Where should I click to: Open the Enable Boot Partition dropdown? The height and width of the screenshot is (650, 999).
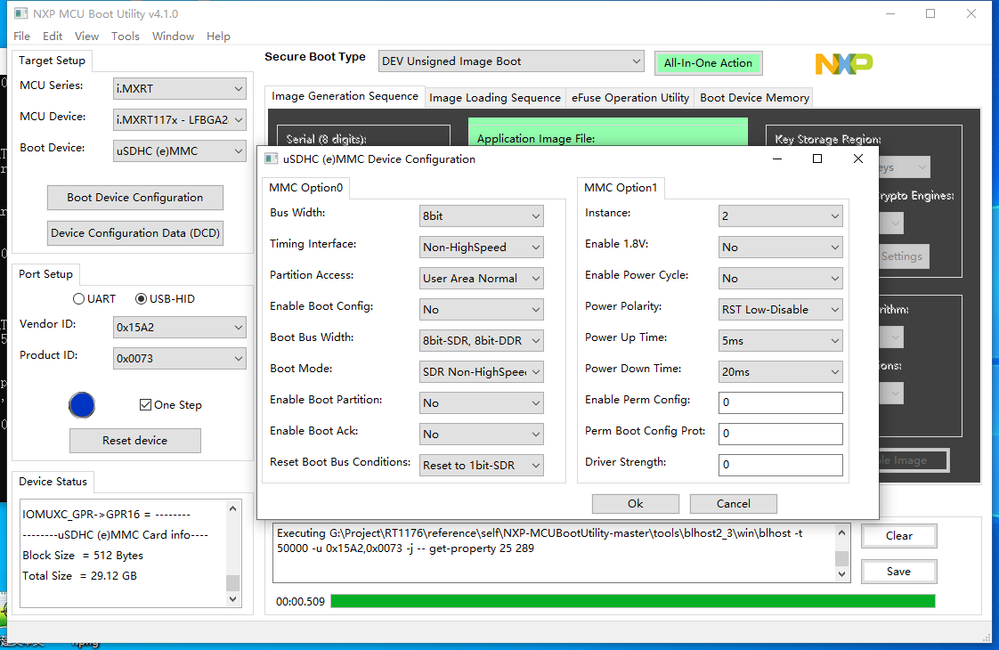click(481, 403)
